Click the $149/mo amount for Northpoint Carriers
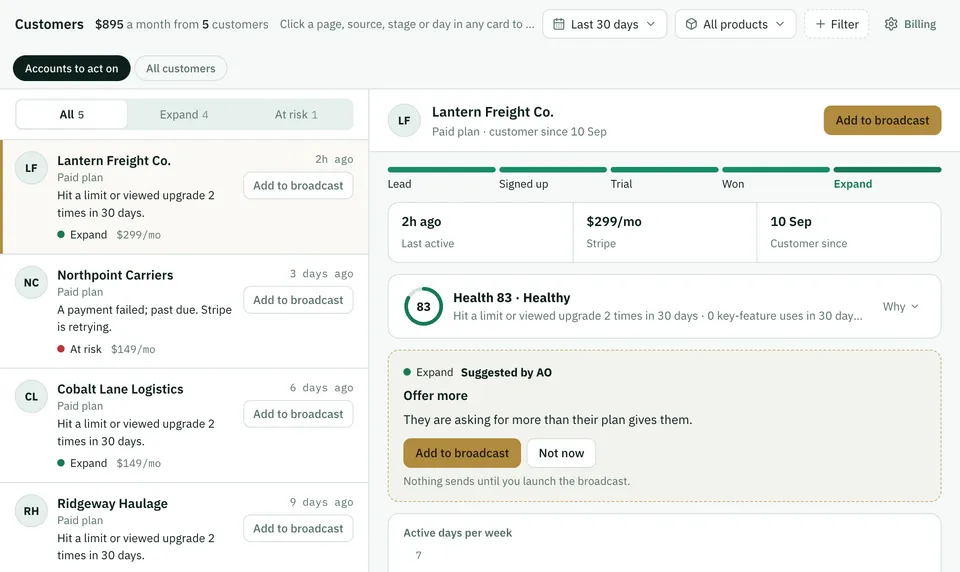 (133, 349)
